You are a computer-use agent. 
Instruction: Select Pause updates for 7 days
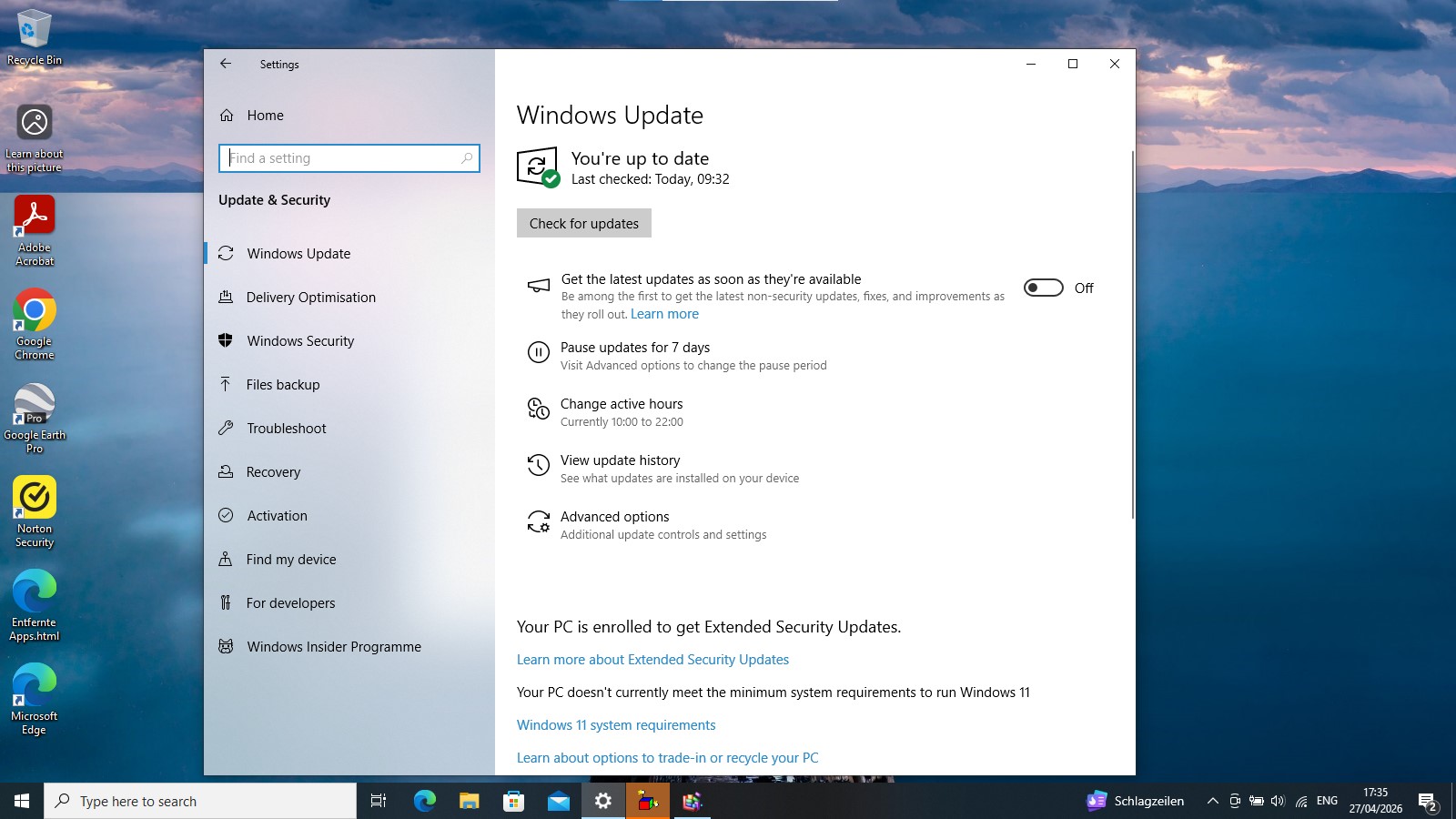635,348
